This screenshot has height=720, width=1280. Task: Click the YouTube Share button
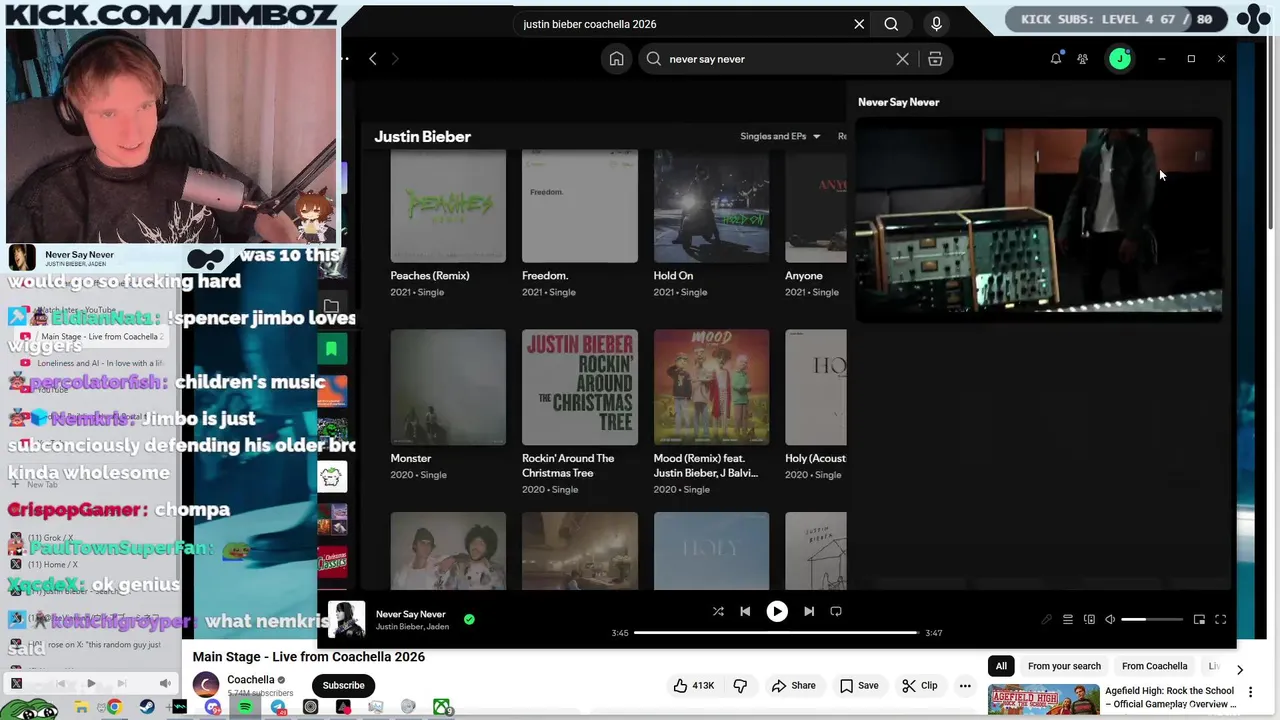pyautogui.click(x=793, y=685)
